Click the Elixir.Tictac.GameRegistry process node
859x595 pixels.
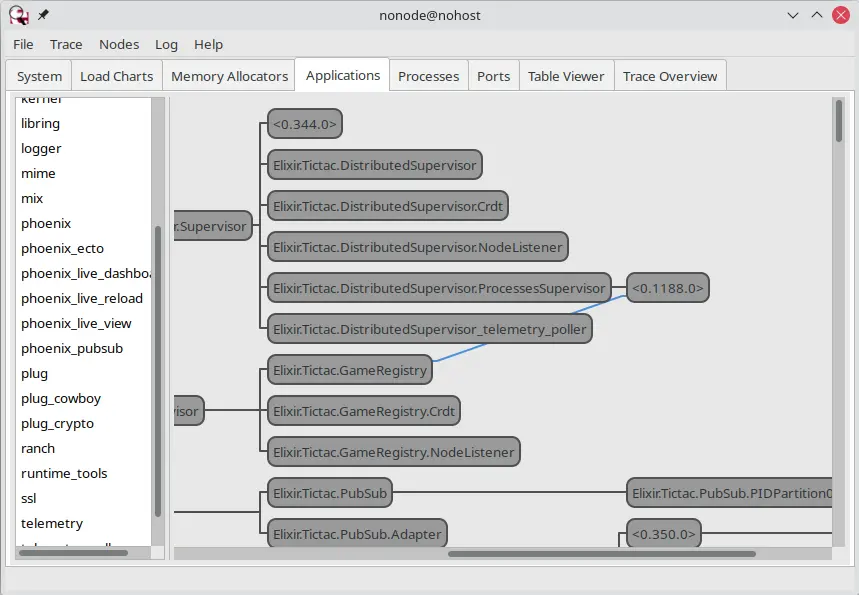click(x=350, y=370)
